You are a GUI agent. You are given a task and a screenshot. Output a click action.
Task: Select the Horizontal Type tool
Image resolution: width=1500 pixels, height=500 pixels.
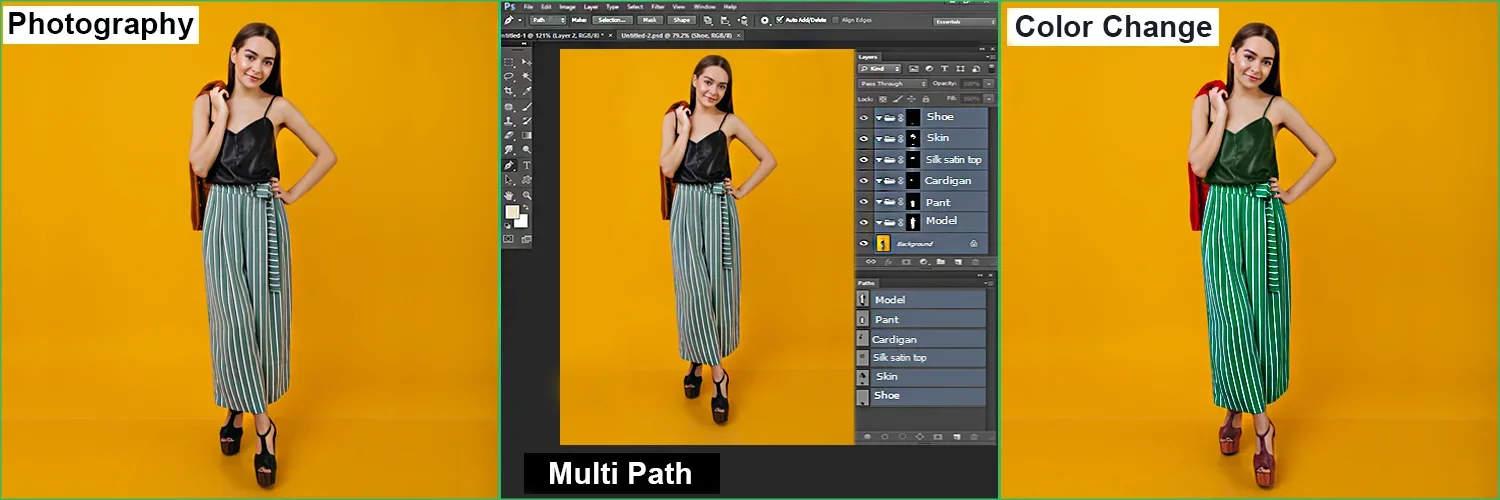(x=527, y=165)
